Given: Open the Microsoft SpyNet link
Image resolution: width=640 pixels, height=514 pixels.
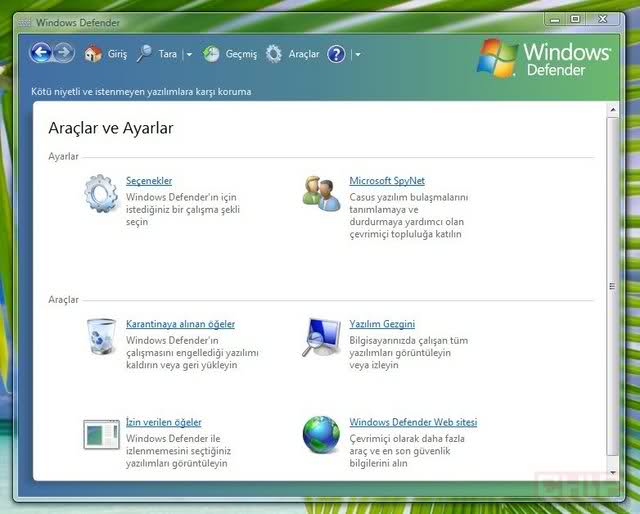Looking at the screenshot, I should (x=387, y=181).
